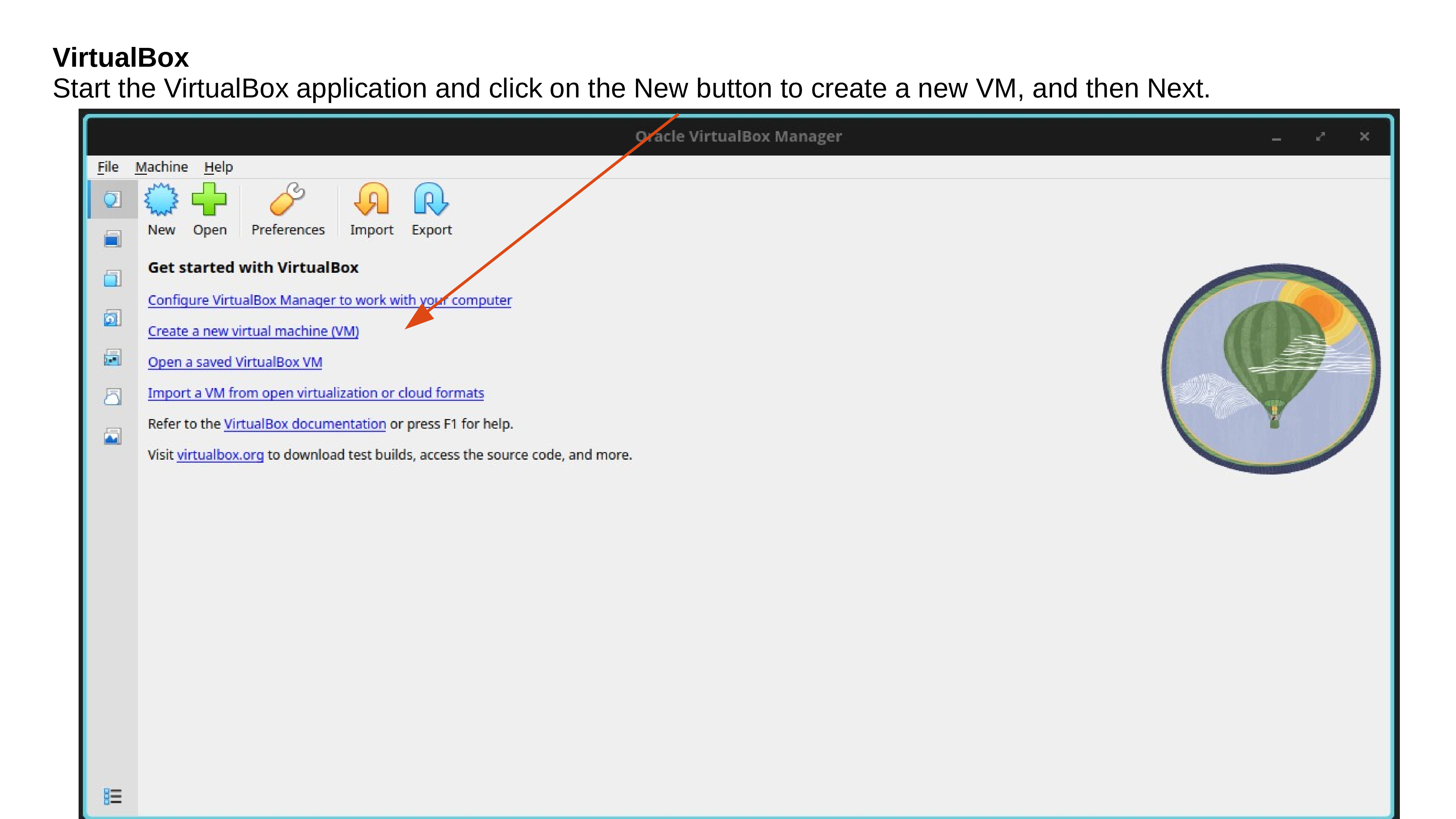This screenshot has width=1456, height=819.
Task: Click Import a VM from open virtualization link
Action: coord(315,393)
